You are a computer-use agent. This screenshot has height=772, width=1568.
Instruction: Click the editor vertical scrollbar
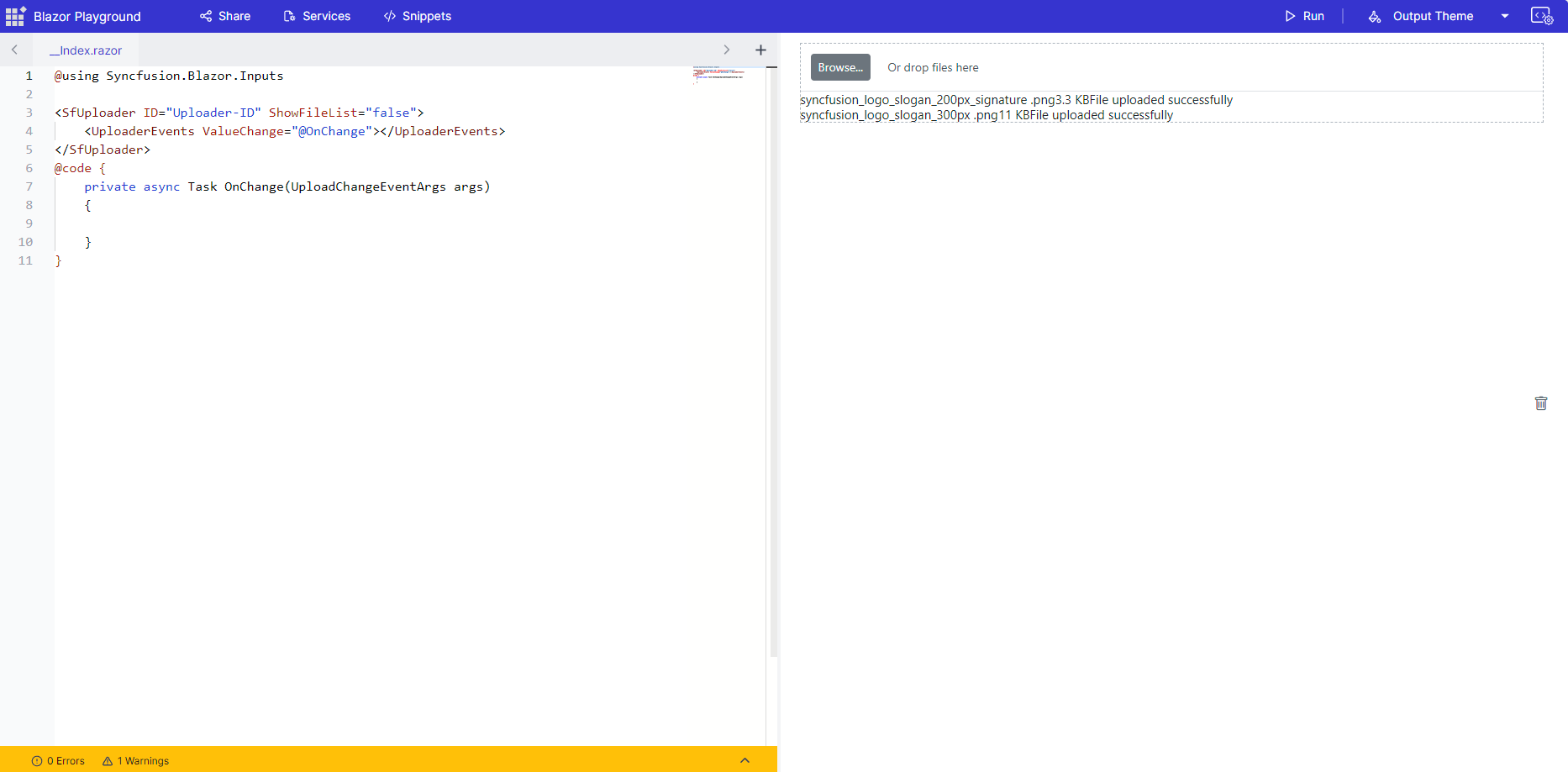tap(773, 361)
